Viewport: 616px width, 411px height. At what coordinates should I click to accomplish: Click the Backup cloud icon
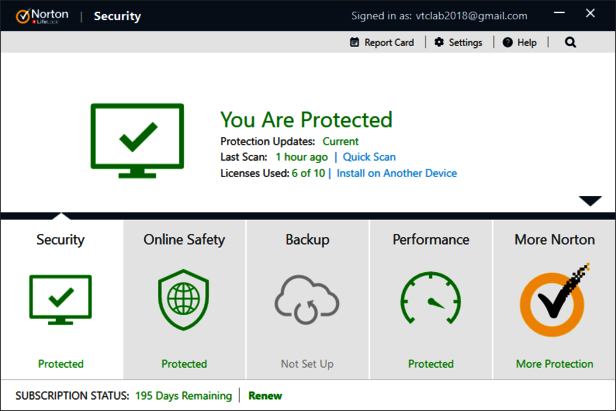point(307,300)
